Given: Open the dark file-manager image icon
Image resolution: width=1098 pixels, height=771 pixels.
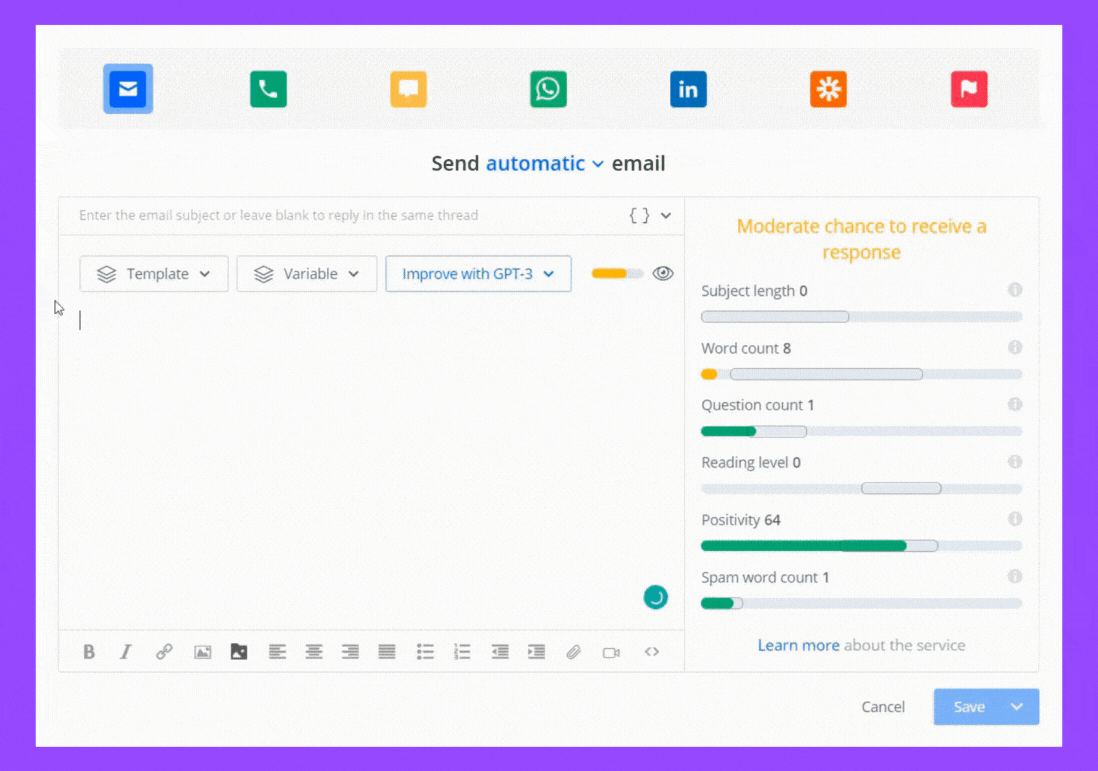Looking at the screenshot, I should pyautogui.click(x=239, y=652).
